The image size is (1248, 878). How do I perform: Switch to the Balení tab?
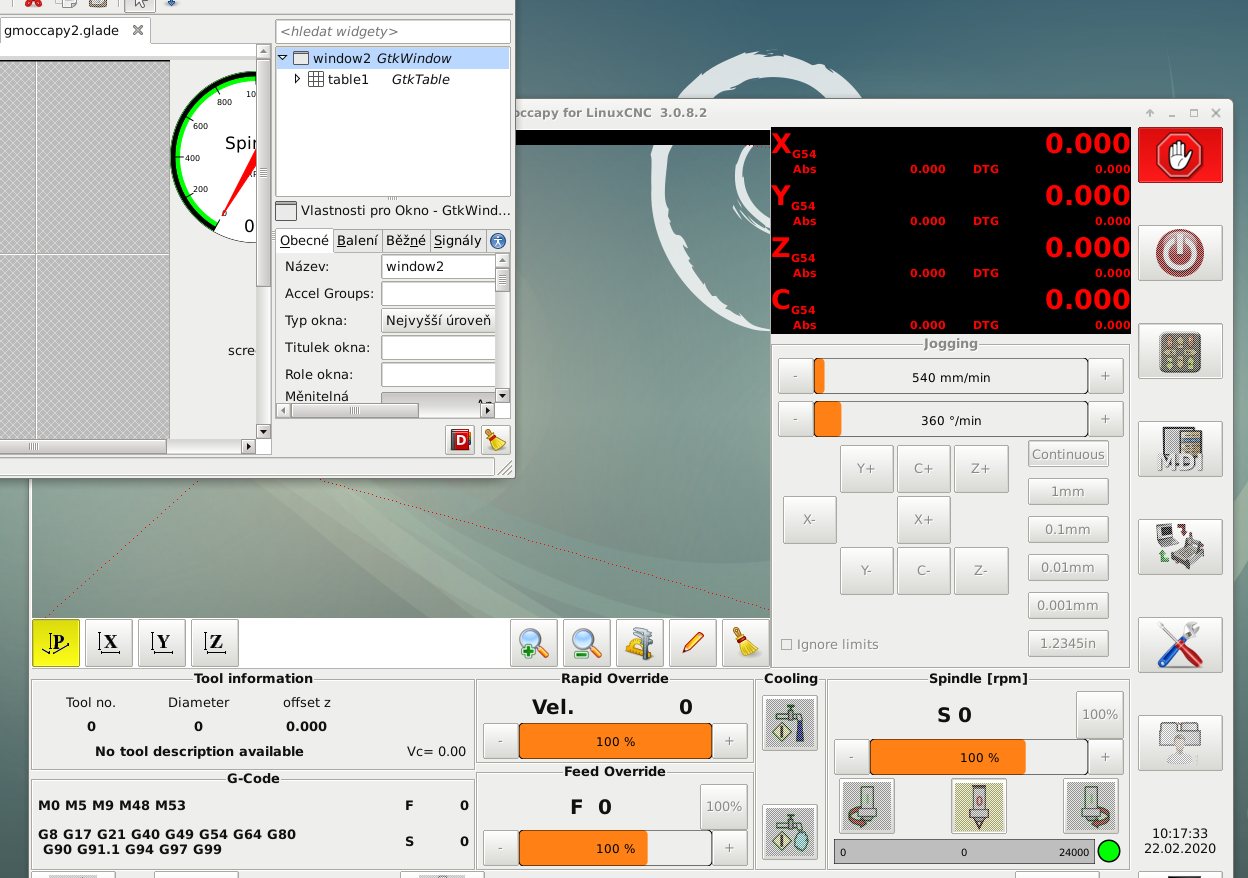(x=357, y=240)
